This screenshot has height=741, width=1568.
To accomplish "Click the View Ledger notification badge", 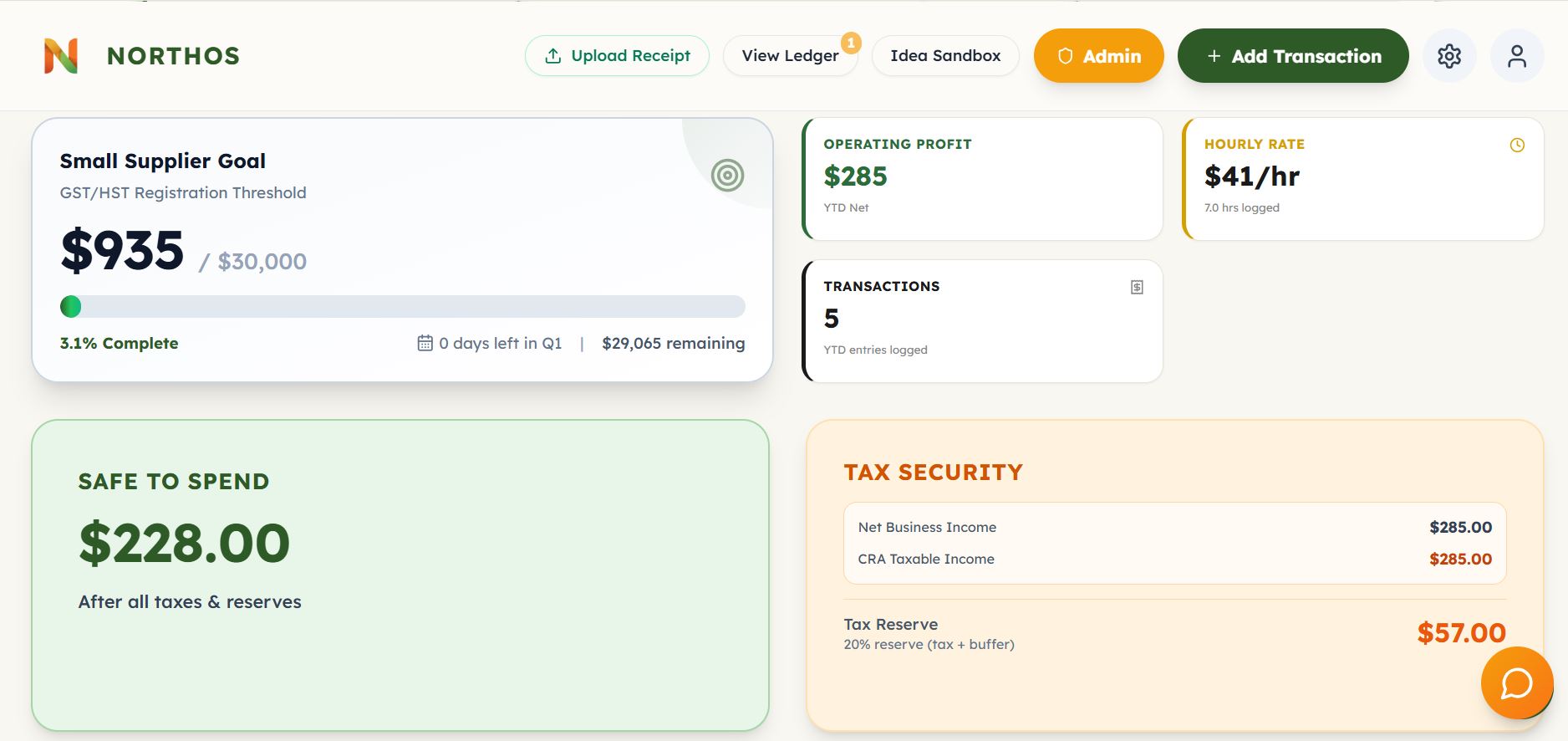I will click(x=851, y=43).
